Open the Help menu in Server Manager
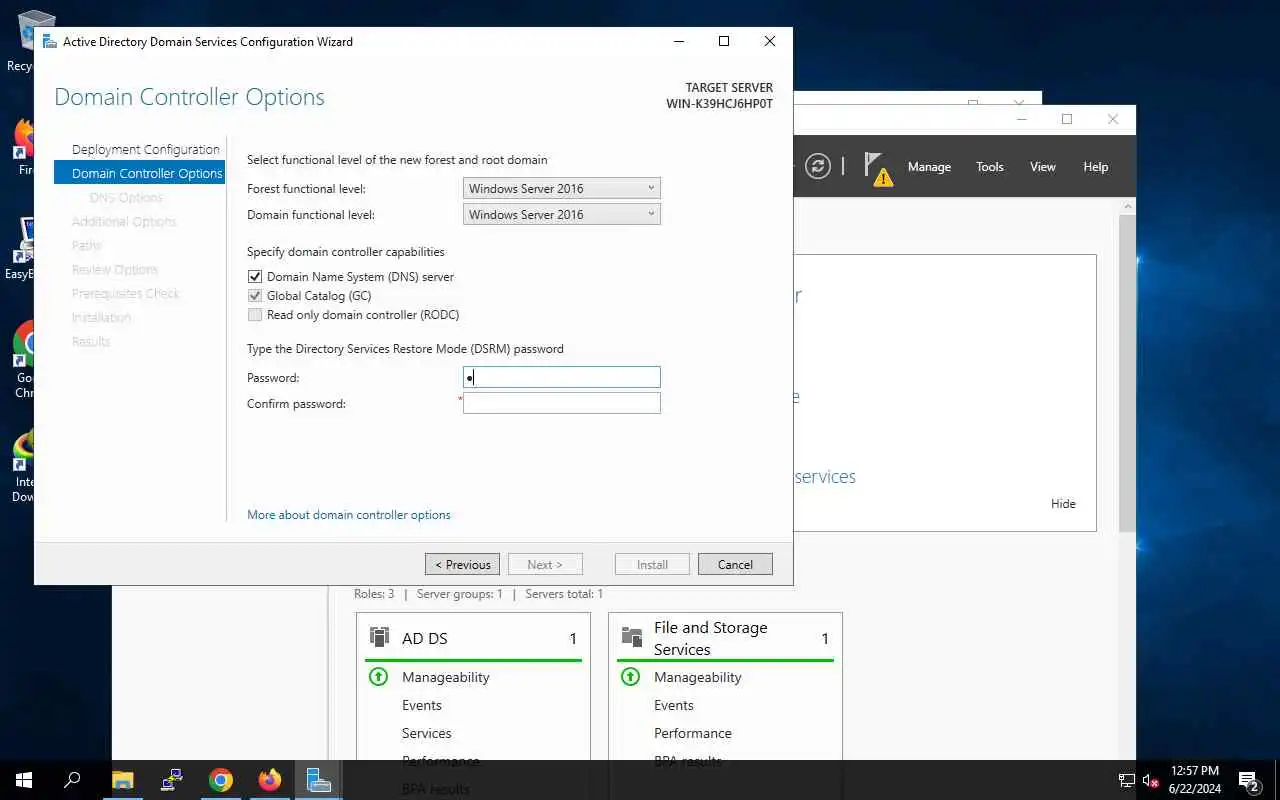Screen dimensions: 1280x800 click(x=1096, y=167)
